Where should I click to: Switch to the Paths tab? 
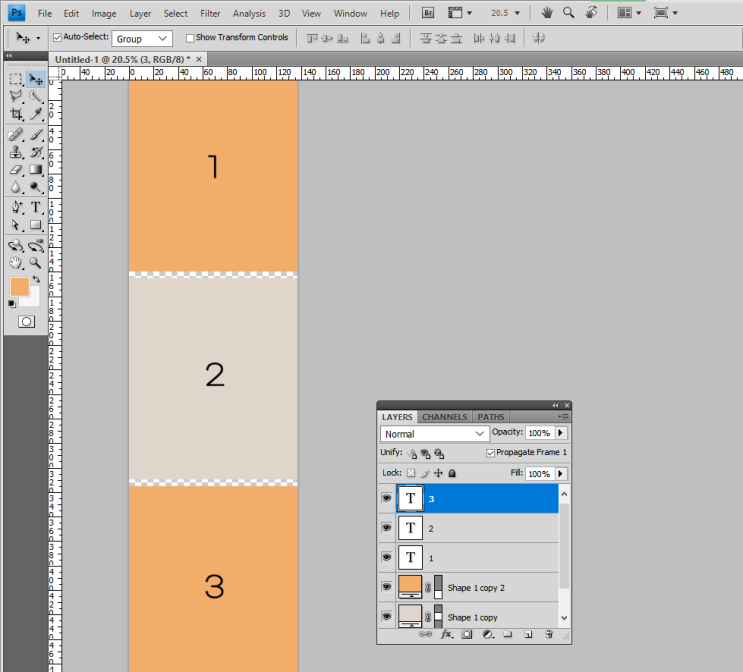(x=490, y=417)
